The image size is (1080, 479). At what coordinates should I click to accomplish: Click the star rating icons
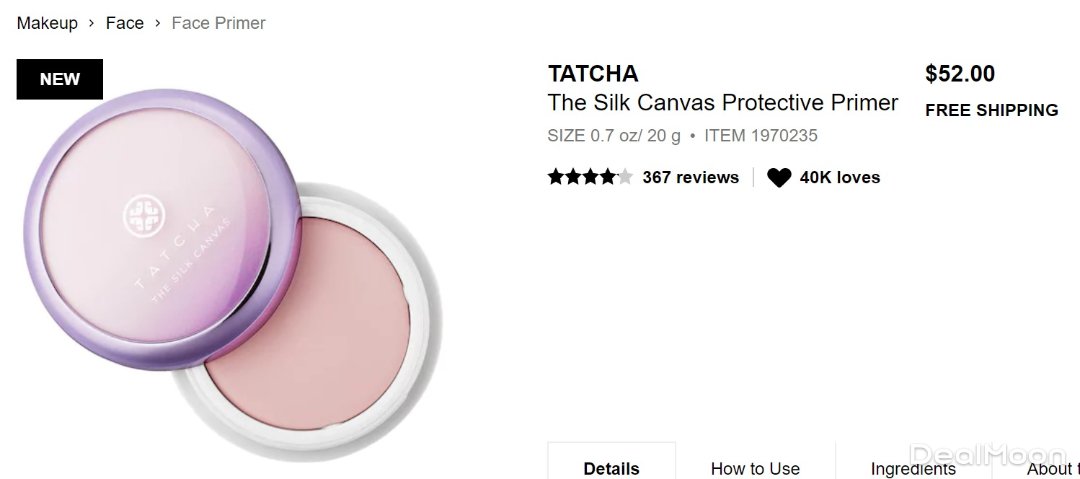(590, 178)
